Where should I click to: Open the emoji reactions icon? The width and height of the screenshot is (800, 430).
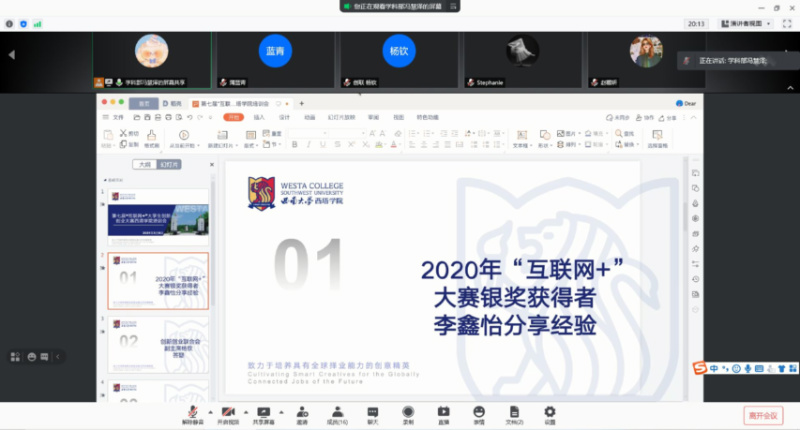(479, 412)
